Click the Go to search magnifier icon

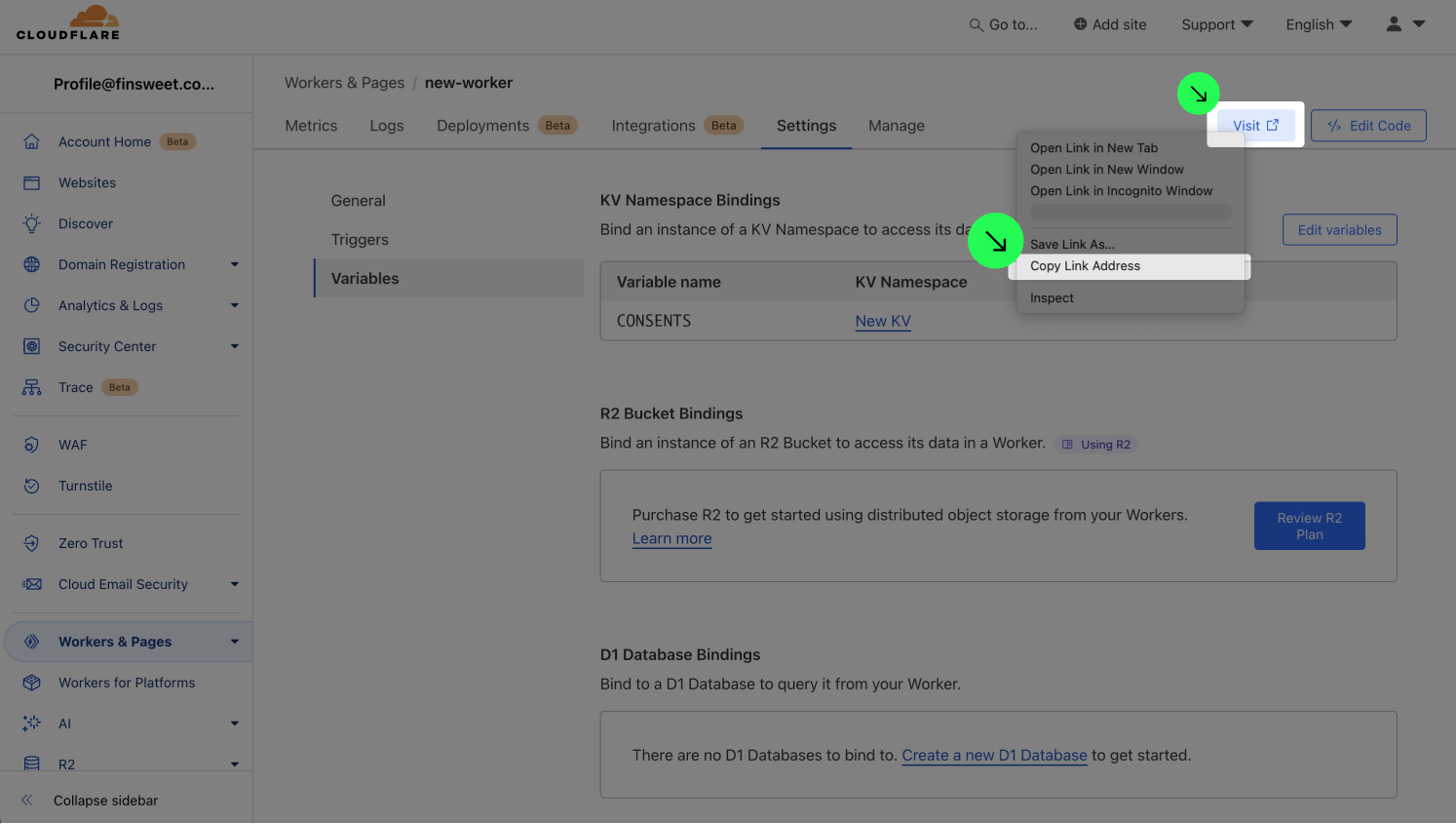[976, 24]
